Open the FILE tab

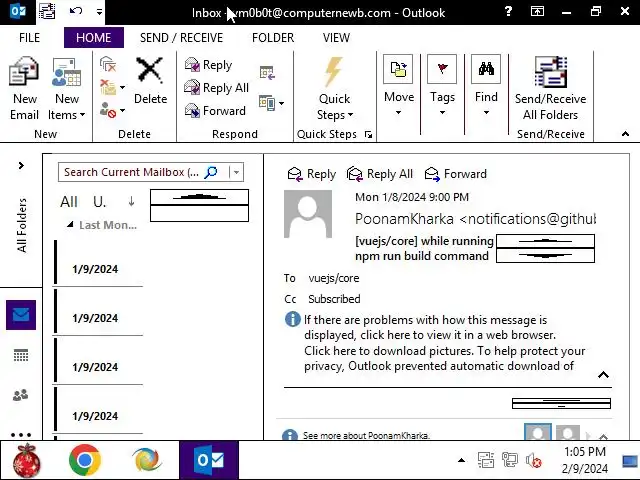29,38
